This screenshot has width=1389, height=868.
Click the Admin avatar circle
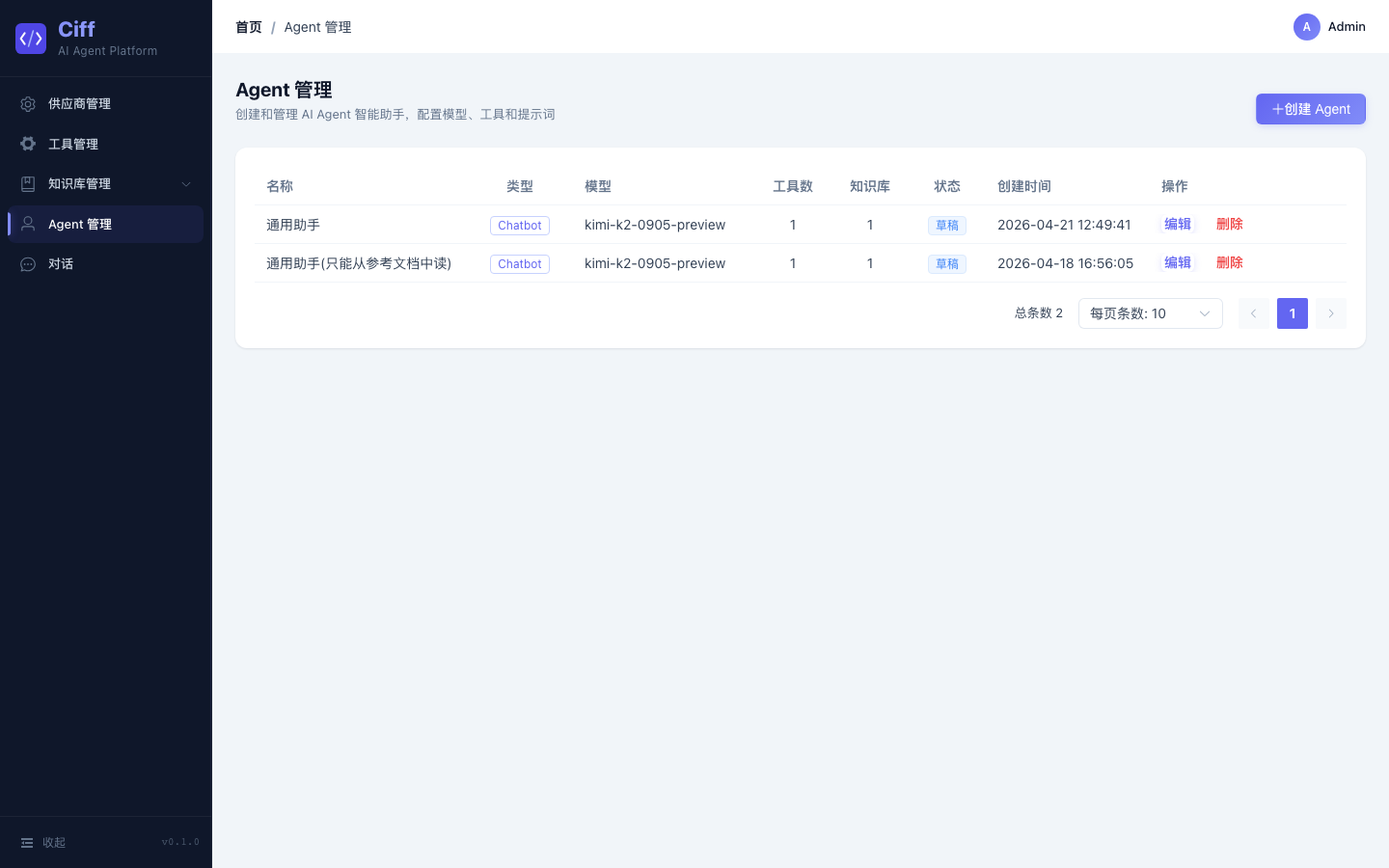pos(1307,27)
